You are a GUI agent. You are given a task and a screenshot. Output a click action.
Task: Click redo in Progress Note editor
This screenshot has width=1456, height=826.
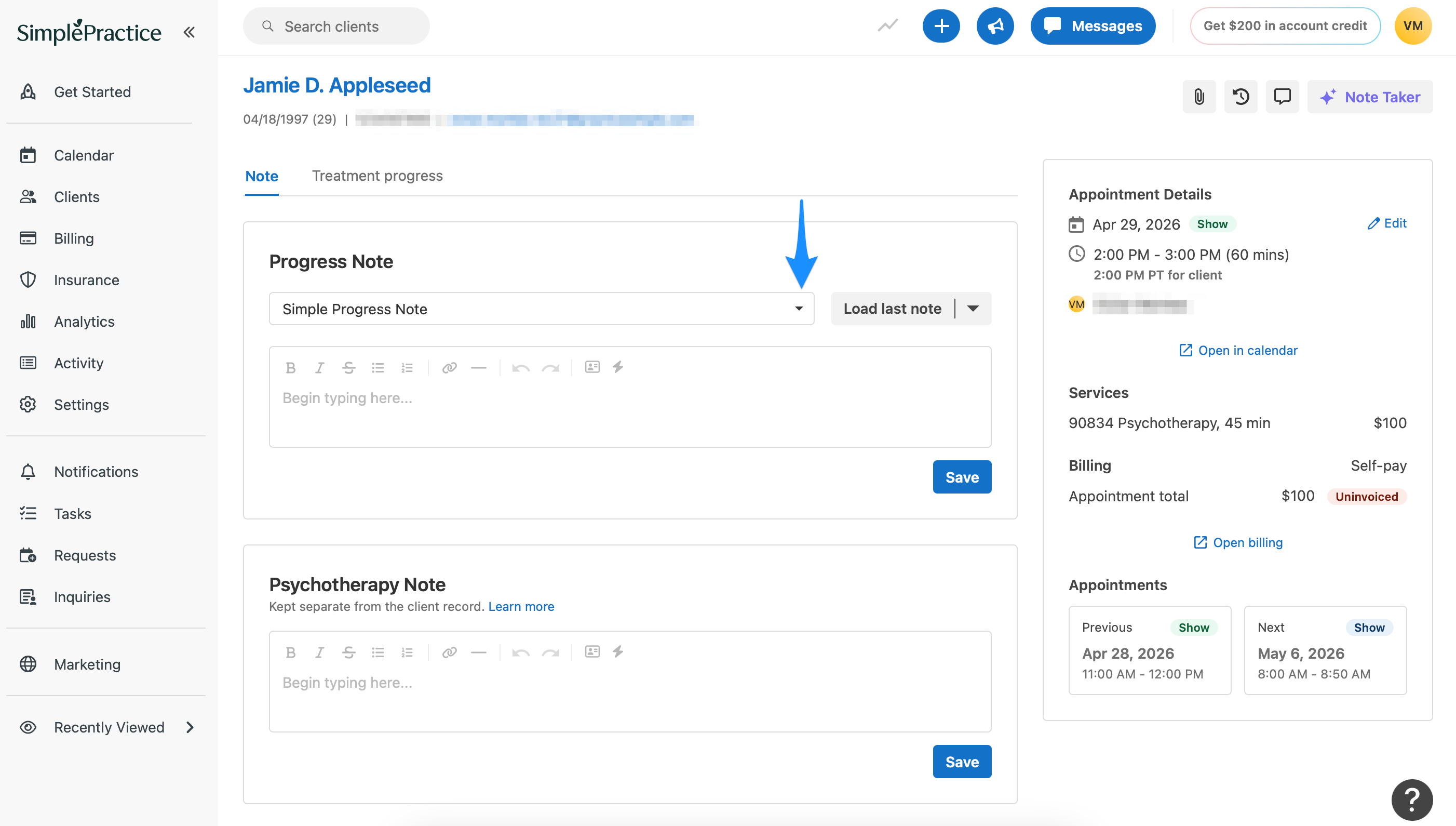550,368
